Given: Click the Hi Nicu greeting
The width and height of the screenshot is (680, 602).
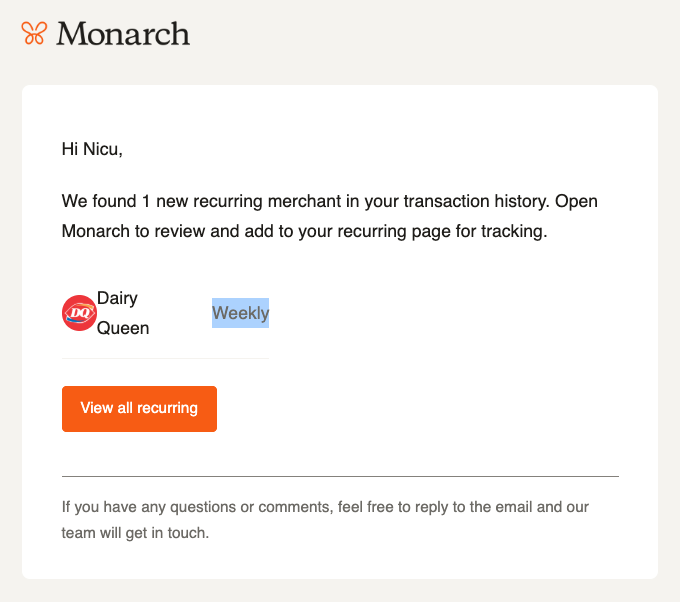Looking at the screenshot, I should (x=92, y=149).
